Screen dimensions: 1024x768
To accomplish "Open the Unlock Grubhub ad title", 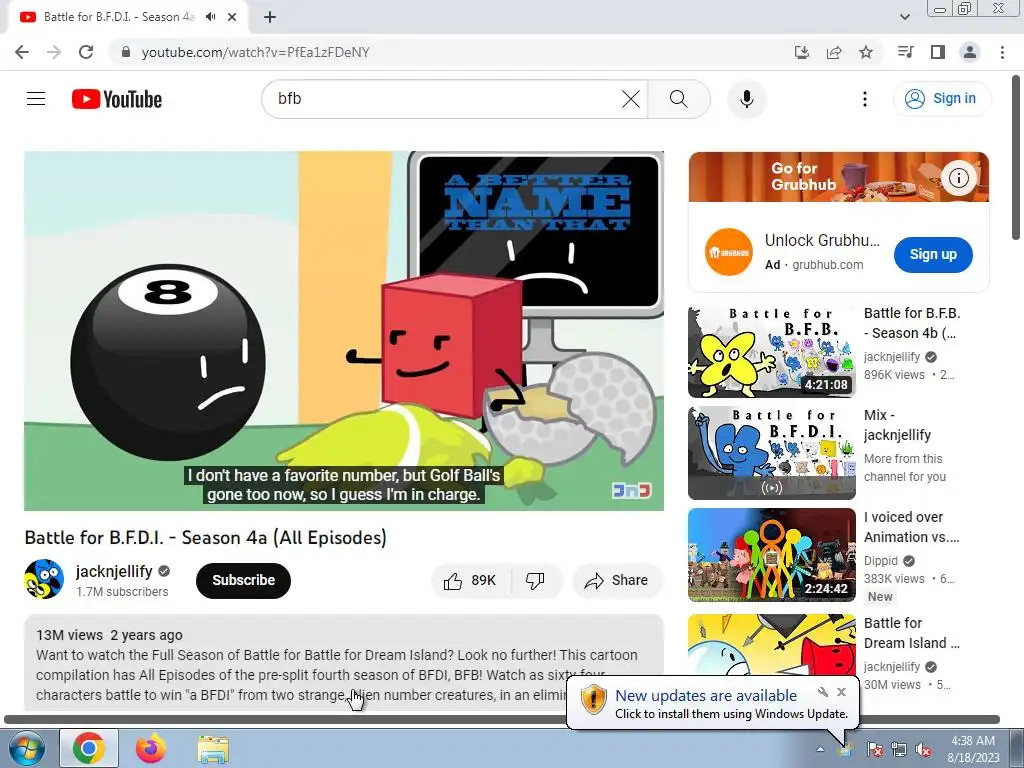I will click(822, 240).
